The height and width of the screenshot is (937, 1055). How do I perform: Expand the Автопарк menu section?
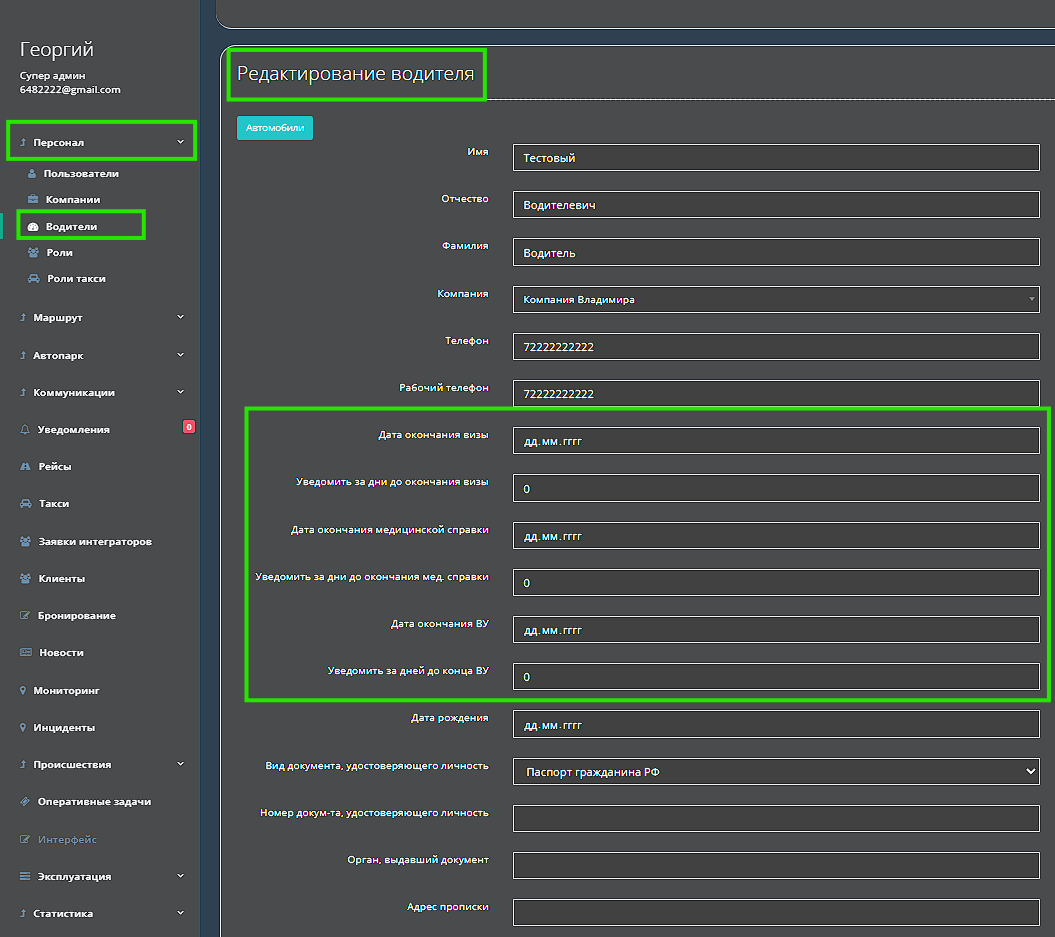tap(180, 355)
